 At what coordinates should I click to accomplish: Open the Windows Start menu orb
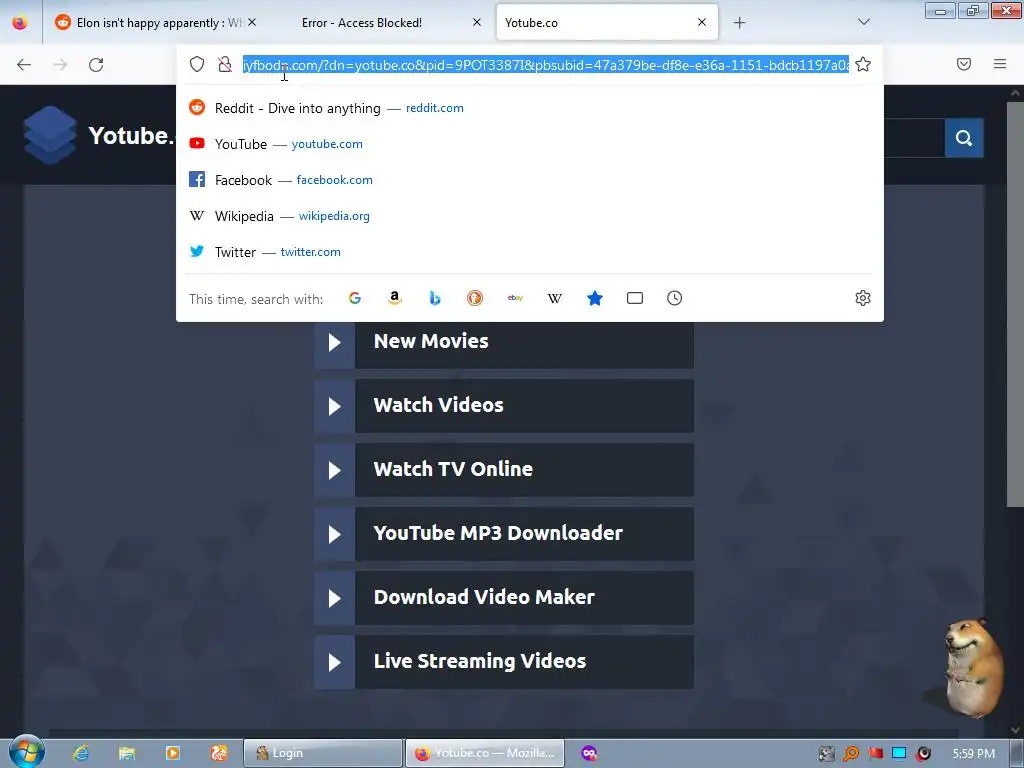coord(26,752)
